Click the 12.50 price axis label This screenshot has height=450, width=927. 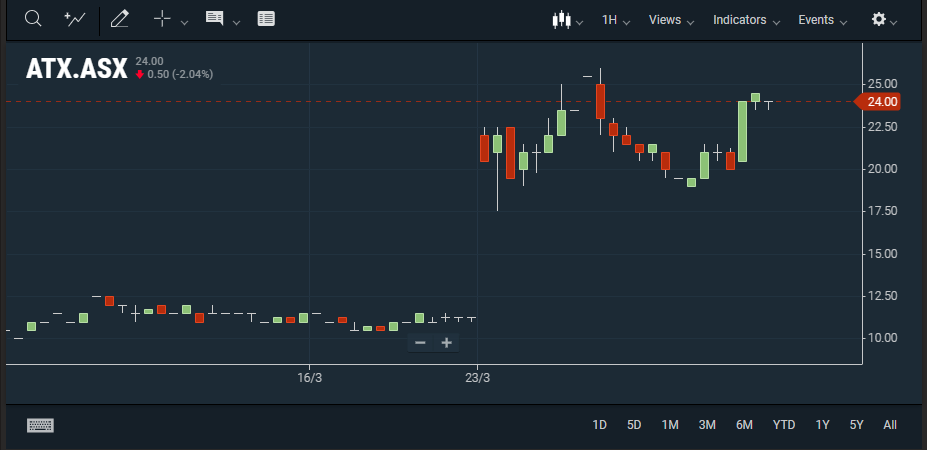coord(882,296)
